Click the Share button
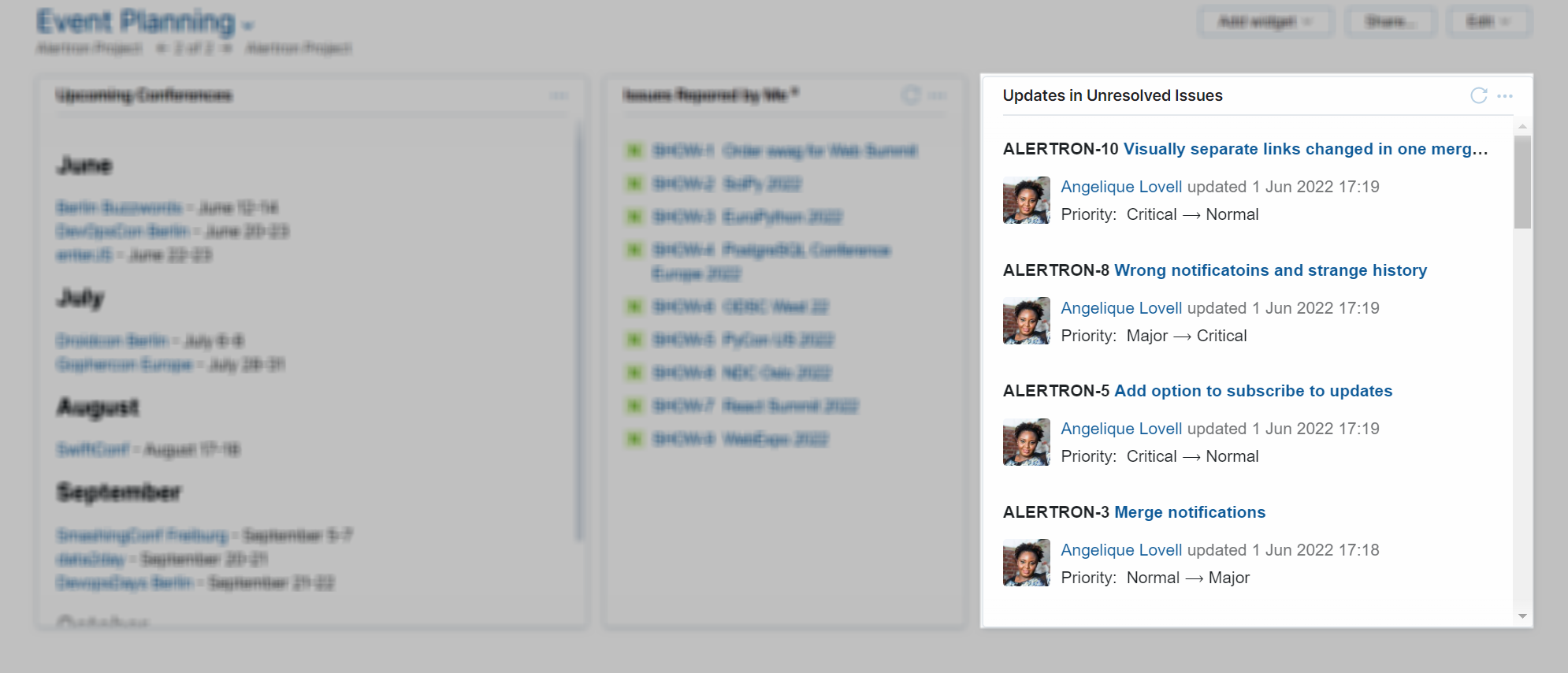Screen dimensions: 1568x673 [1390, 21]
